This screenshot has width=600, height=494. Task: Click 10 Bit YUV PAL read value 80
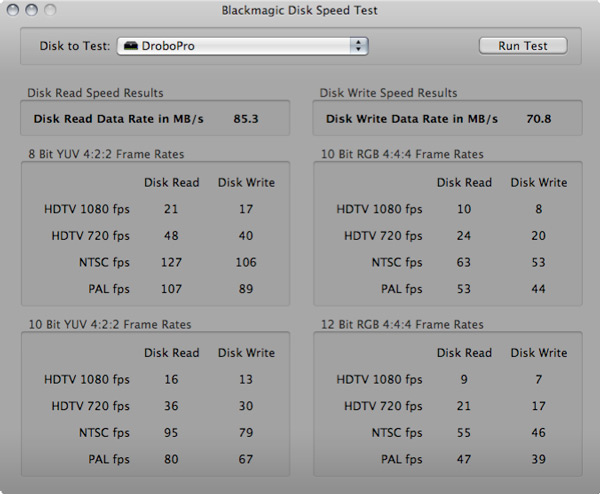[171, 459]
